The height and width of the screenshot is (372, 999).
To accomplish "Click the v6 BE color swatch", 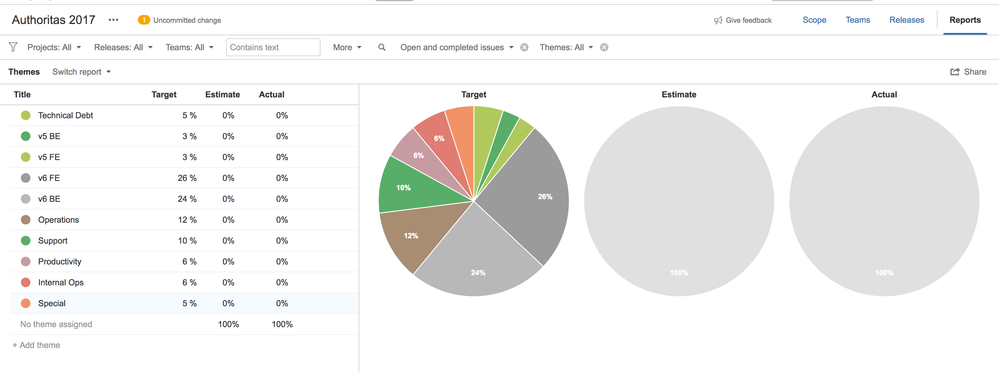I will [x=25, y=199].
